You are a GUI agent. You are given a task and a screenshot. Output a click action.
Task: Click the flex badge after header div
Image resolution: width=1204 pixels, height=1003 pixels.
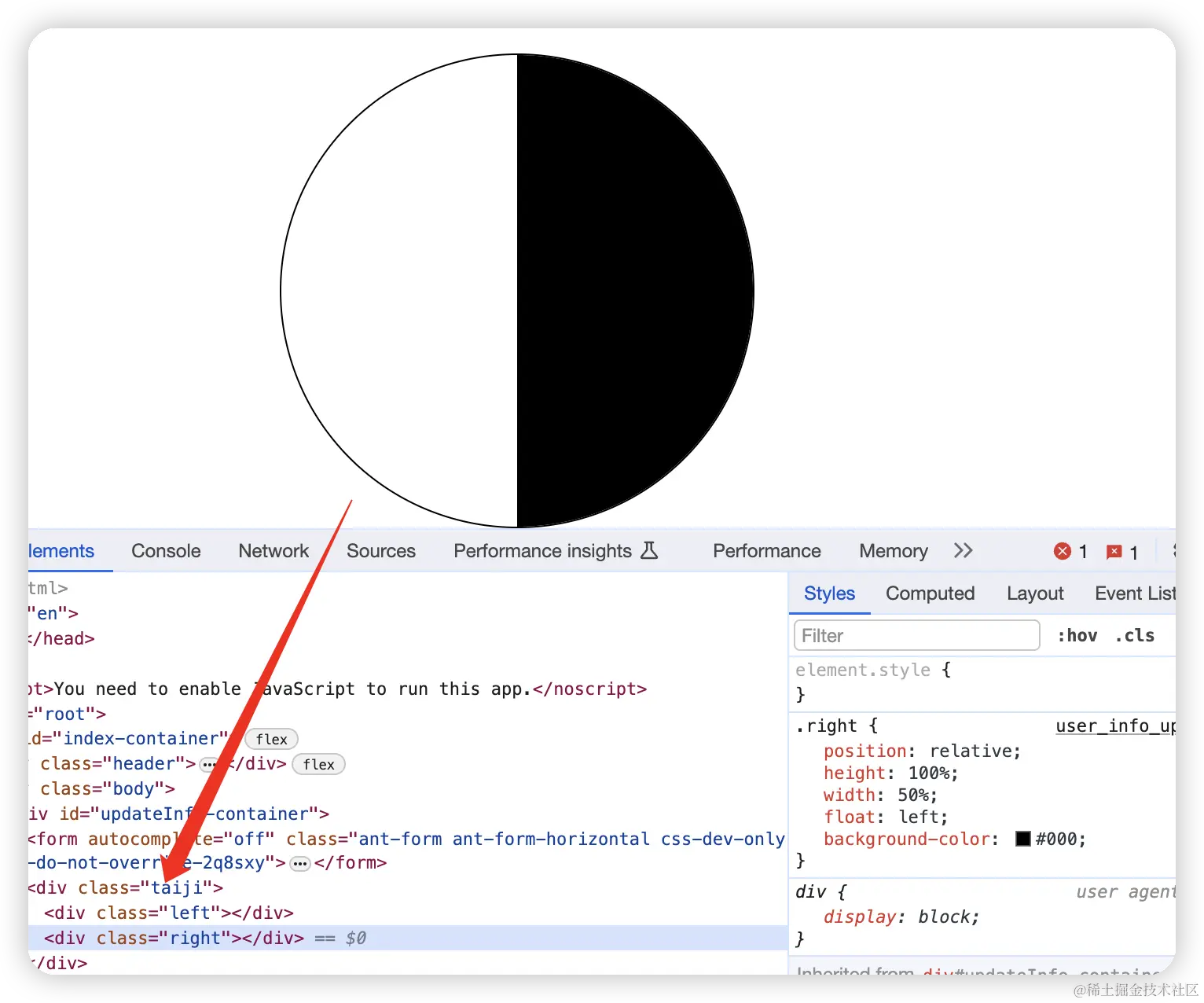pyautogui.click(x=318, y=764)
